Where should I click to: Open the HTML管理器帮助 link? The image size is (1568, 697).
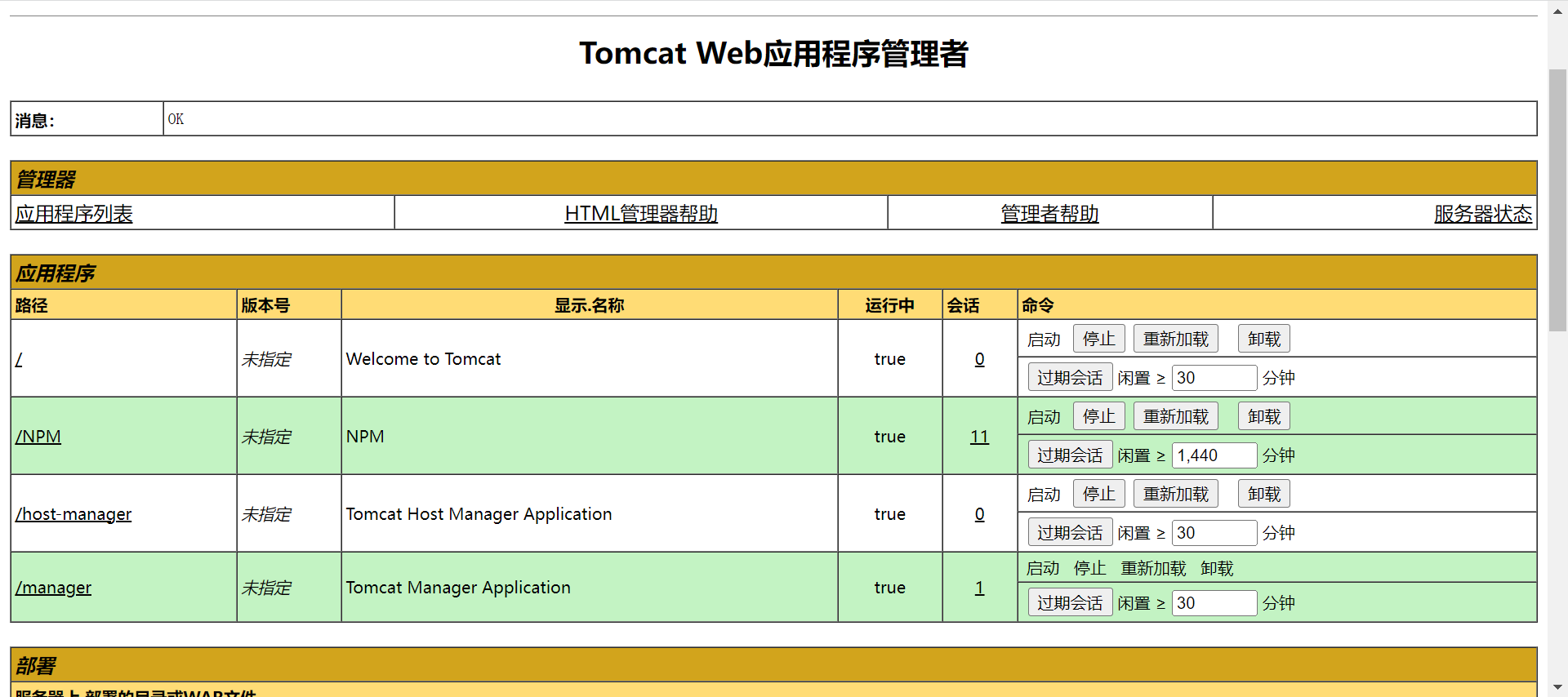641,214
